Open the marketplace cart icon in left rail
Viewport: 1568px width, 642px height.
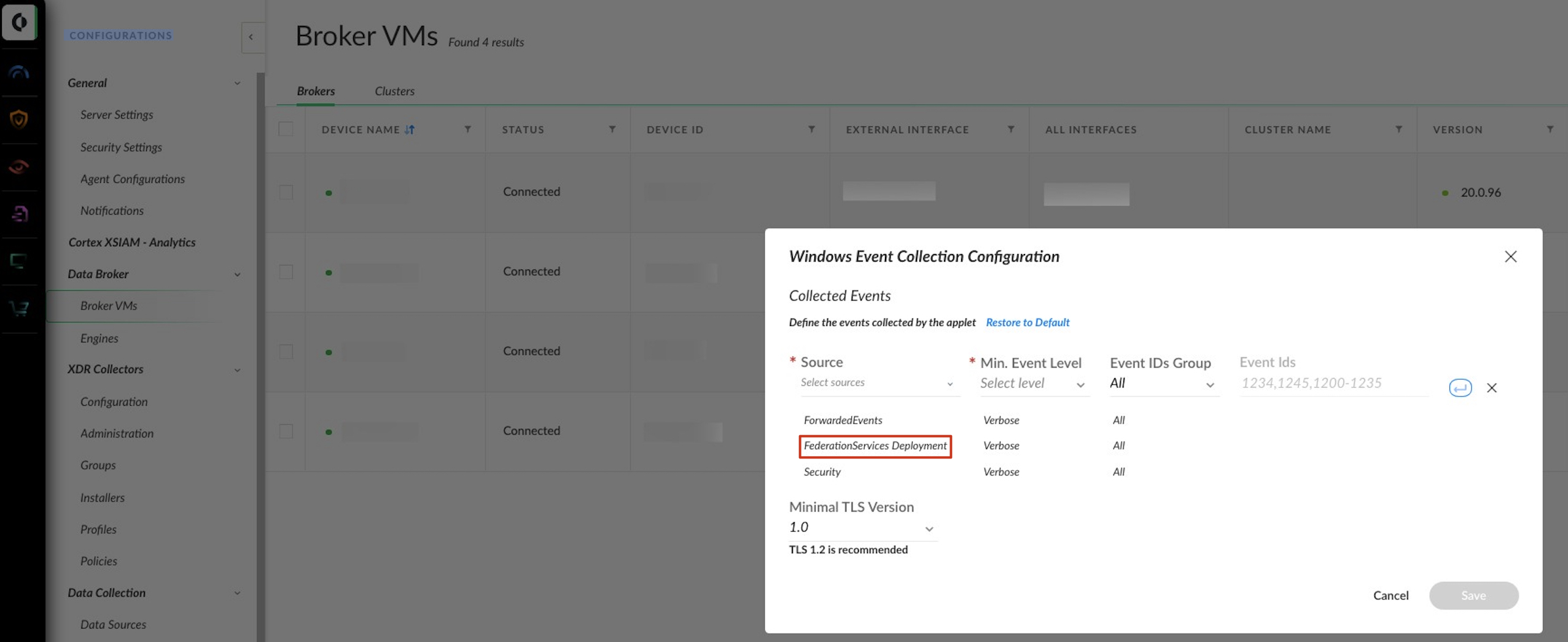pyautogui.click(x=19, y=308)
